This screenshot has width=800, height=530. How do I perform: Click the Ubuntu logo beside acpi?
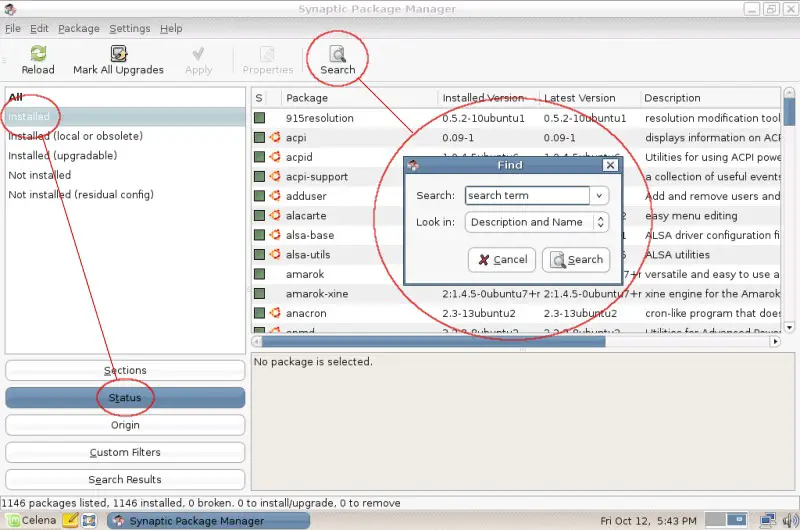(x=275, y=137)
